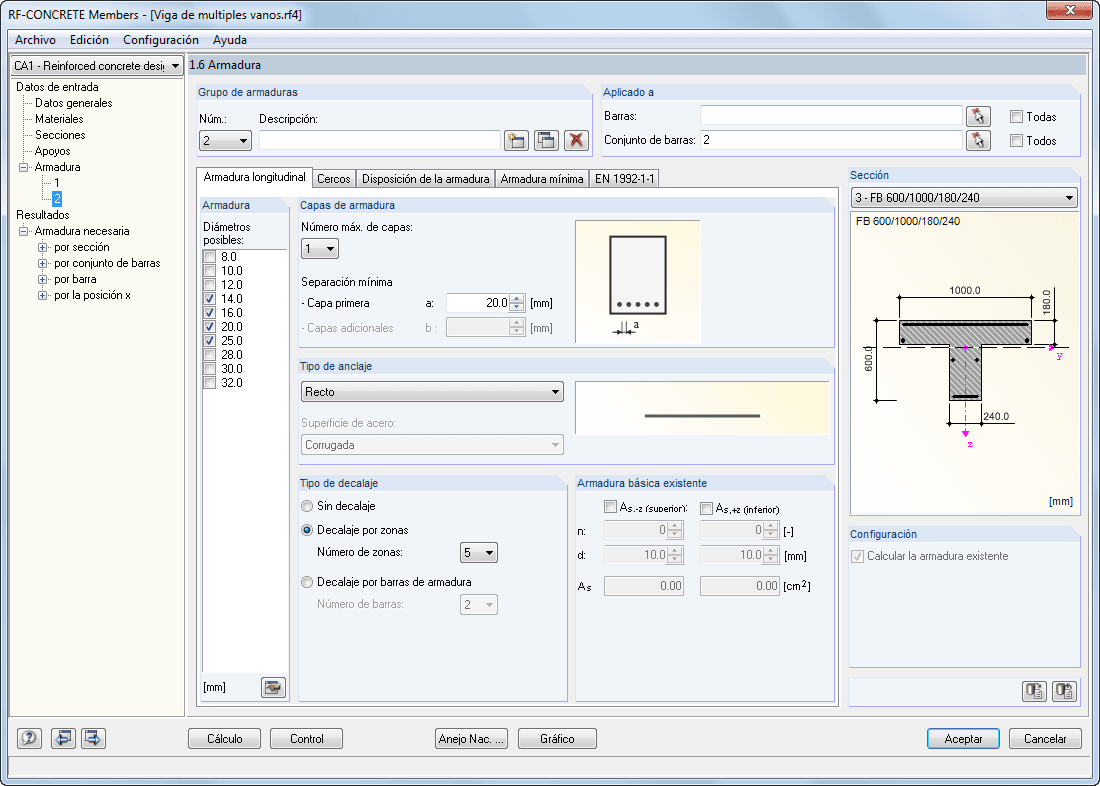
Task: Click the help icon at bottom left
Action: click(x=29, y=738)
